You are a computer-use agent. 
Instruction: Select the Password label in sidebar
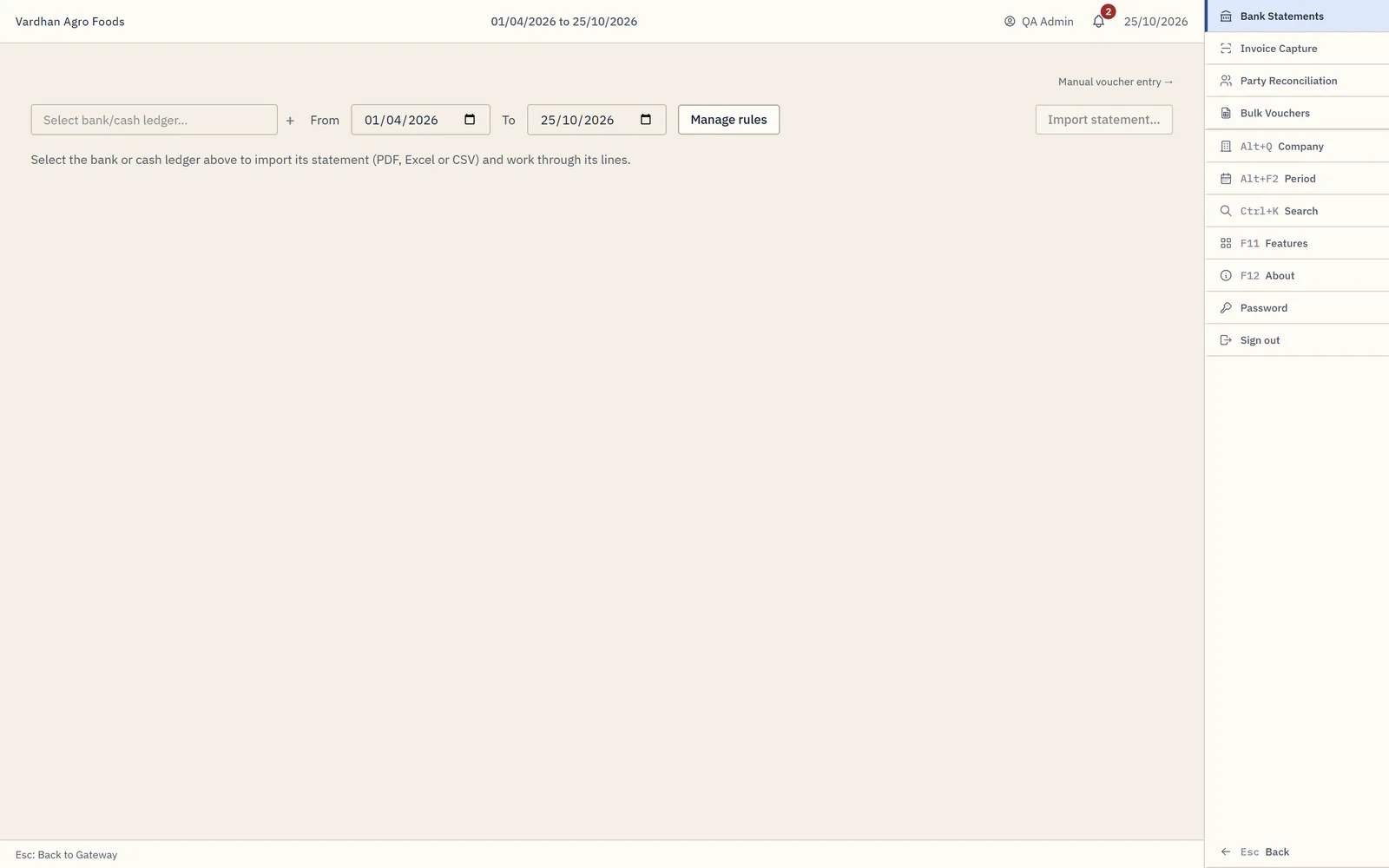point(1263,308)
